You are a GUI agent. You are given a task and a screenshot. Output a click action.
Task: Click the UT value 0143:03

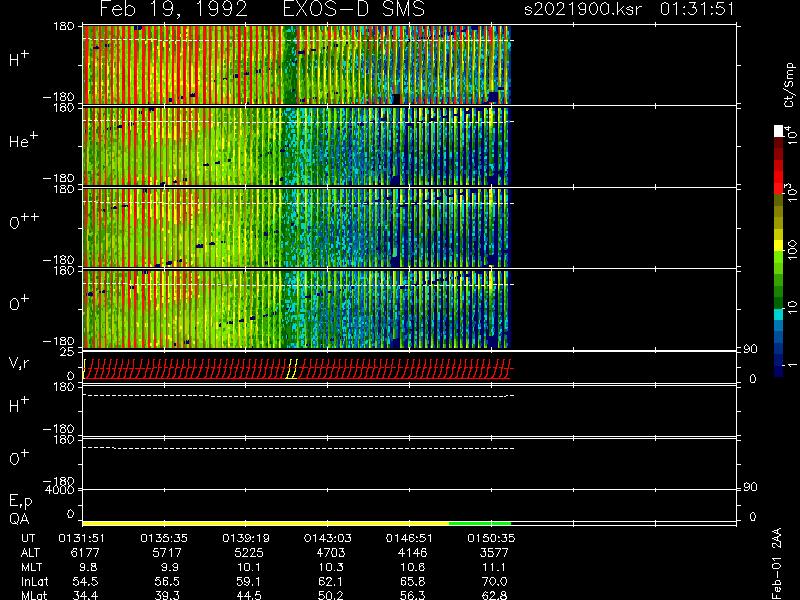click(x=328, y=538)
